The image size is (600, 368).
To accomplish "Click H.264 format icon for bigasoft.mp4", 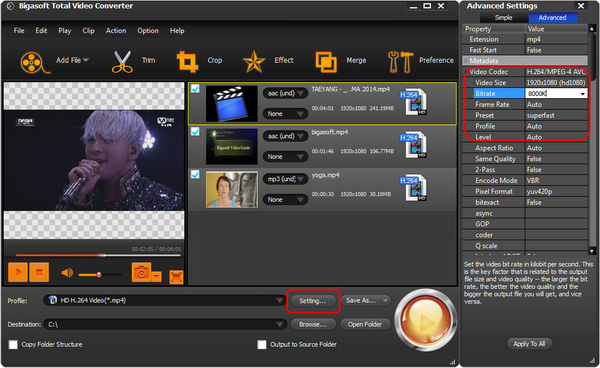I will [413, 145].
